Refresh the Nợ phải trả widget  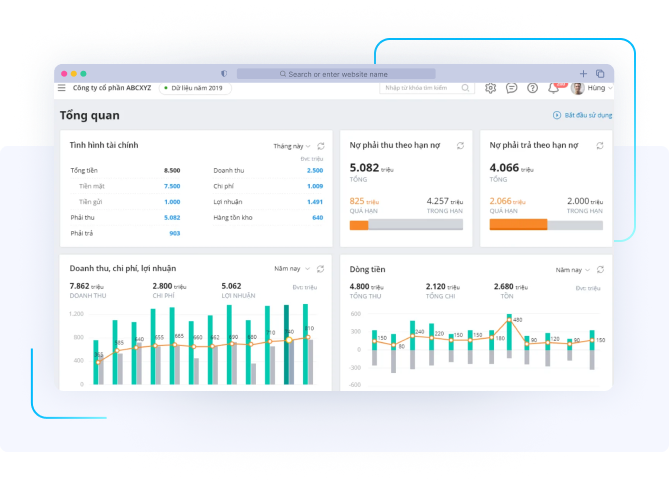tap(600, 146)
